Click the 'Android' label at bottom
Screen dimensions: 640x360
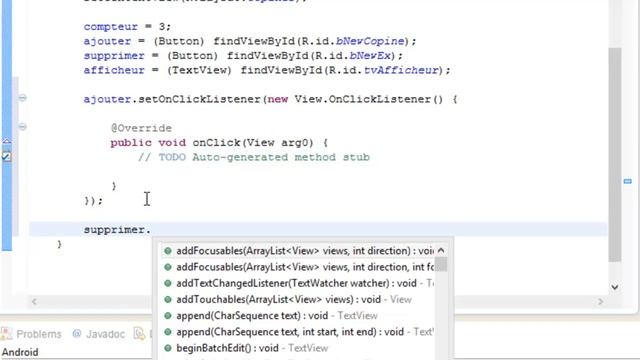click(20, 352)
